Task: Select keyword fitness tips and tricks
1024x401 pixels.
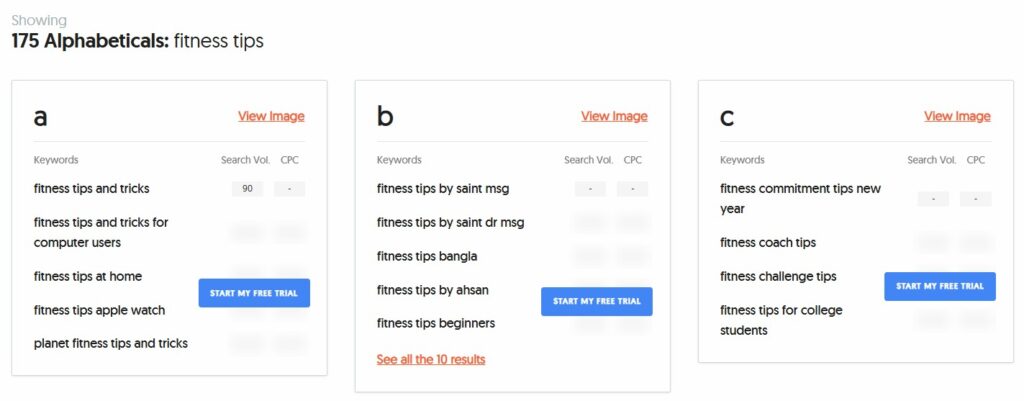Action: (92, 188)
